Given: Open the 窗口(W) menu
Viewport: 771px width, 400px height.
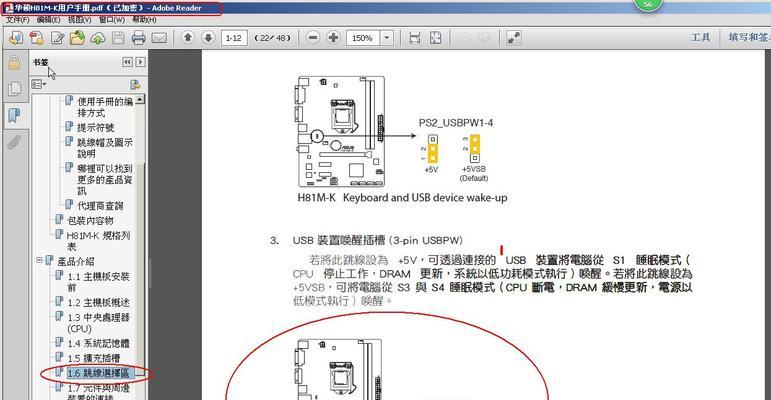Looking at the screenshot, I should coord(112,20).
